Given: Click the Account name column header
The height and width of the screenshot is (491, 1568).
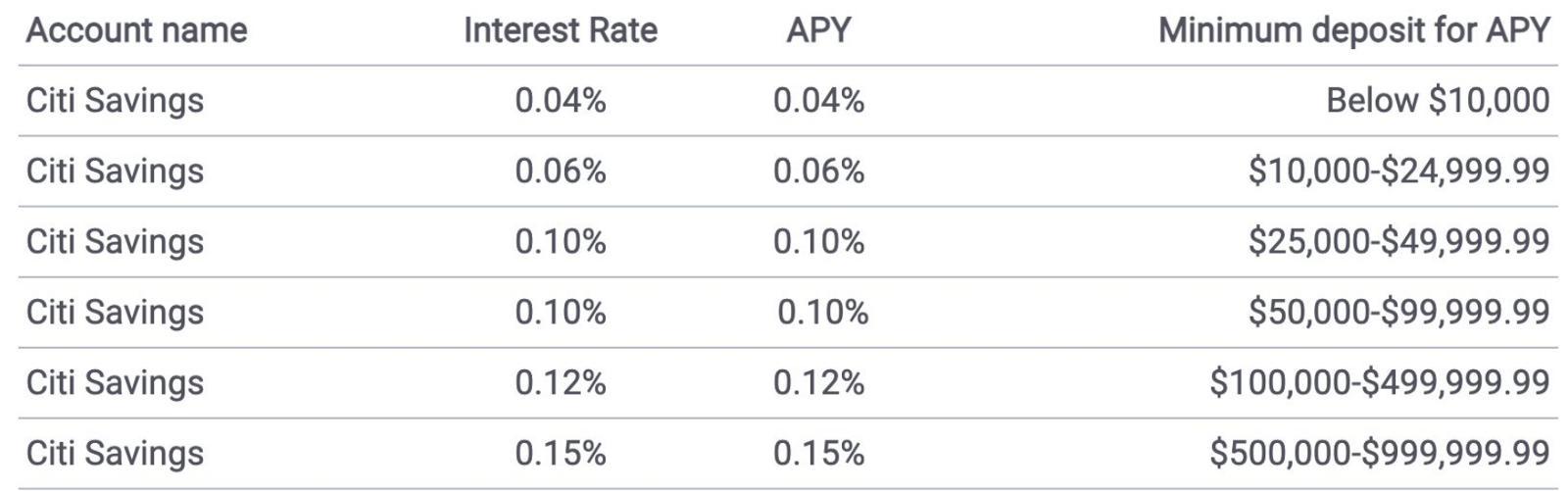Looking at the screenshot, I should (136, 30).
